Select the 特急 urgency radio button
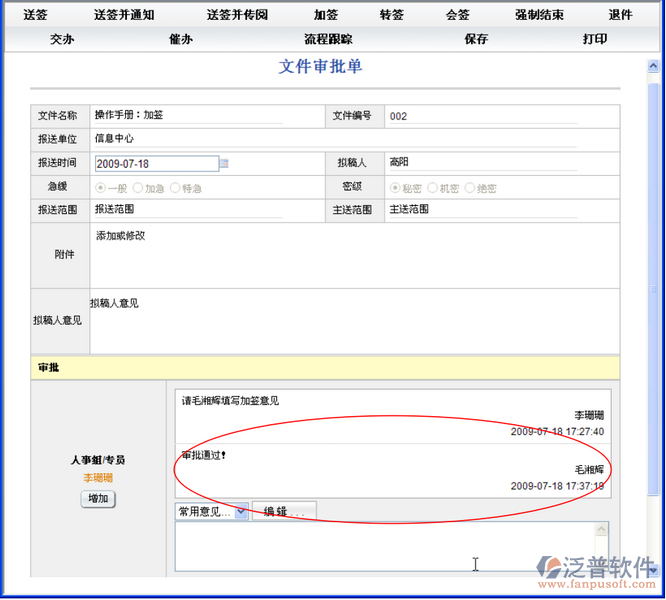Screen dimensions: 666x600 175,188
